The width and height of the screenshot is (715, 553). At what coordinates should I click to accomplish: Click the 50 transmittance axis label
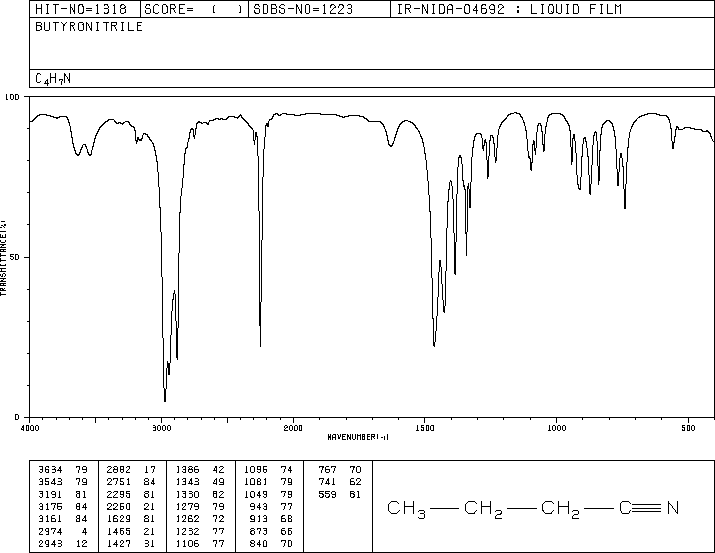click(14, 257)
